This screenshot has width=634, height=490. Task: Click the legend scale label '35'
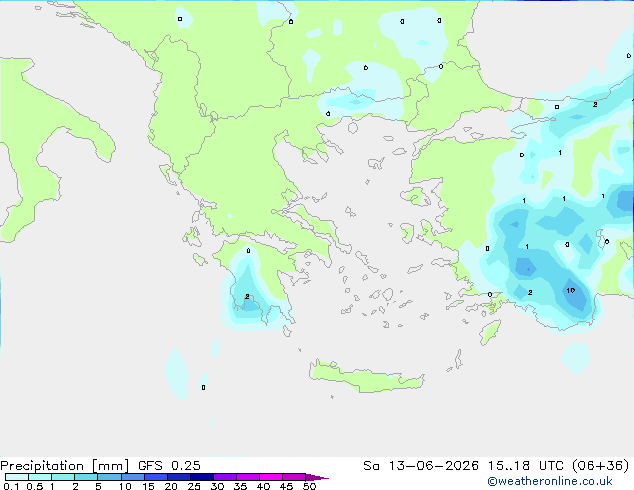point(240,486)
